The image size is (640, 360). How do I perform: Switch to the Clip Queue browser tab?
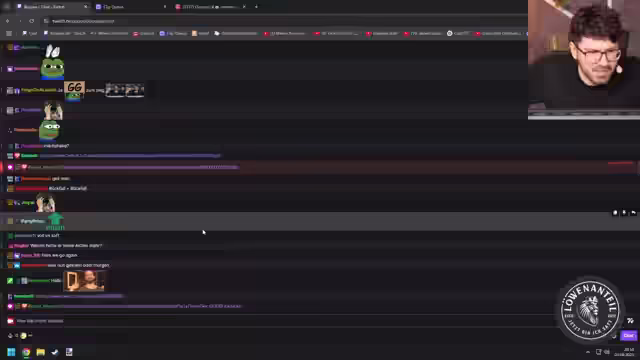click(x=131, y=7)
